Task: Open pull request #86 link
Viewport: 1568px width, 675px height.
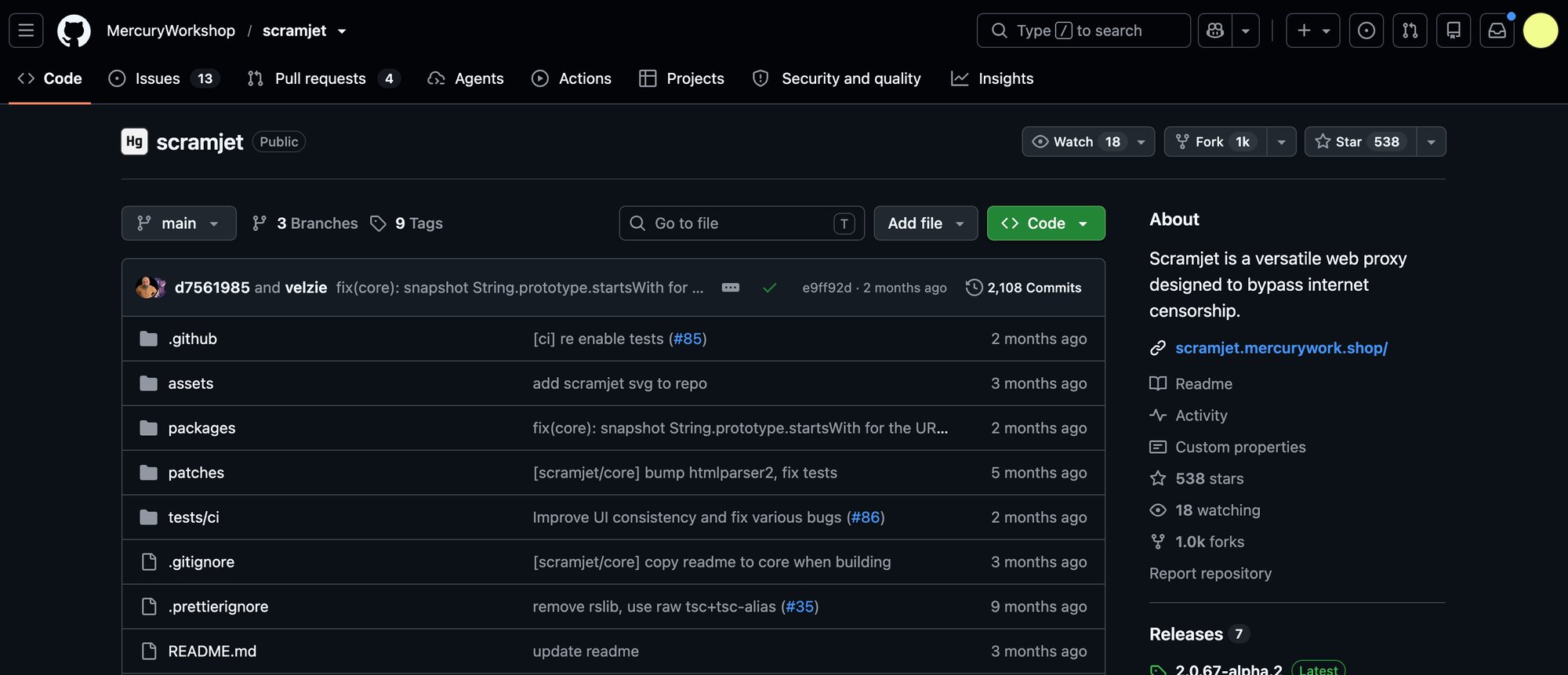Action: [866, 517]
